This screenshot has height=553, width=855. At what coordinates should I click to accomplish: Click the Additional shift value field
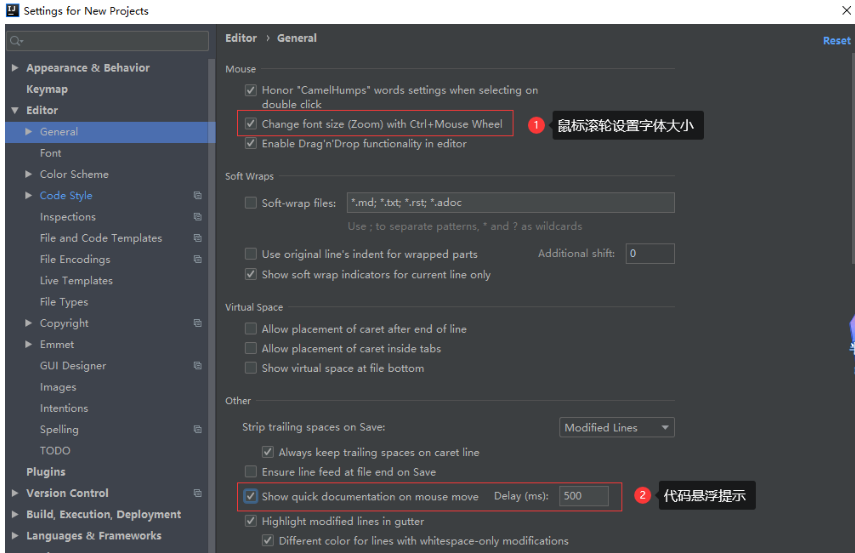point(650,254)
